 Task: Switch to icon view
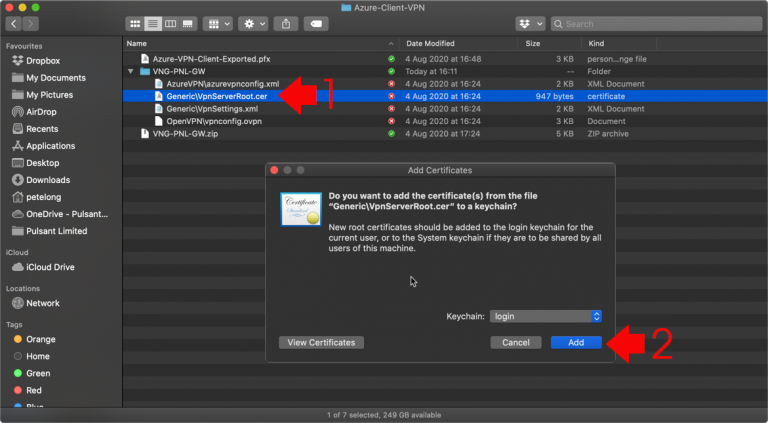point(135,24)
